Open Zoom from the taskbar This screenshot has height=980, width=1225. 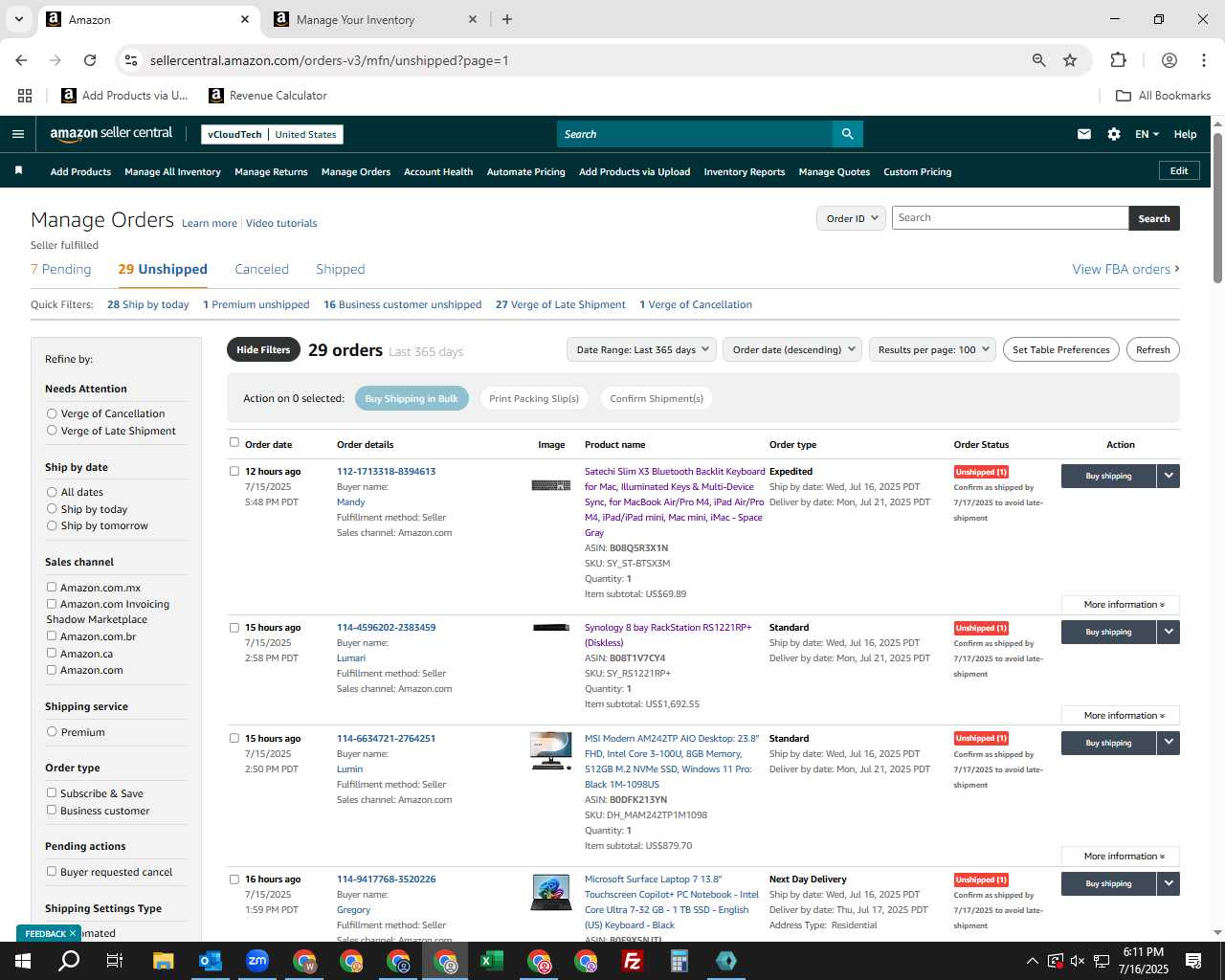point(256,961)
